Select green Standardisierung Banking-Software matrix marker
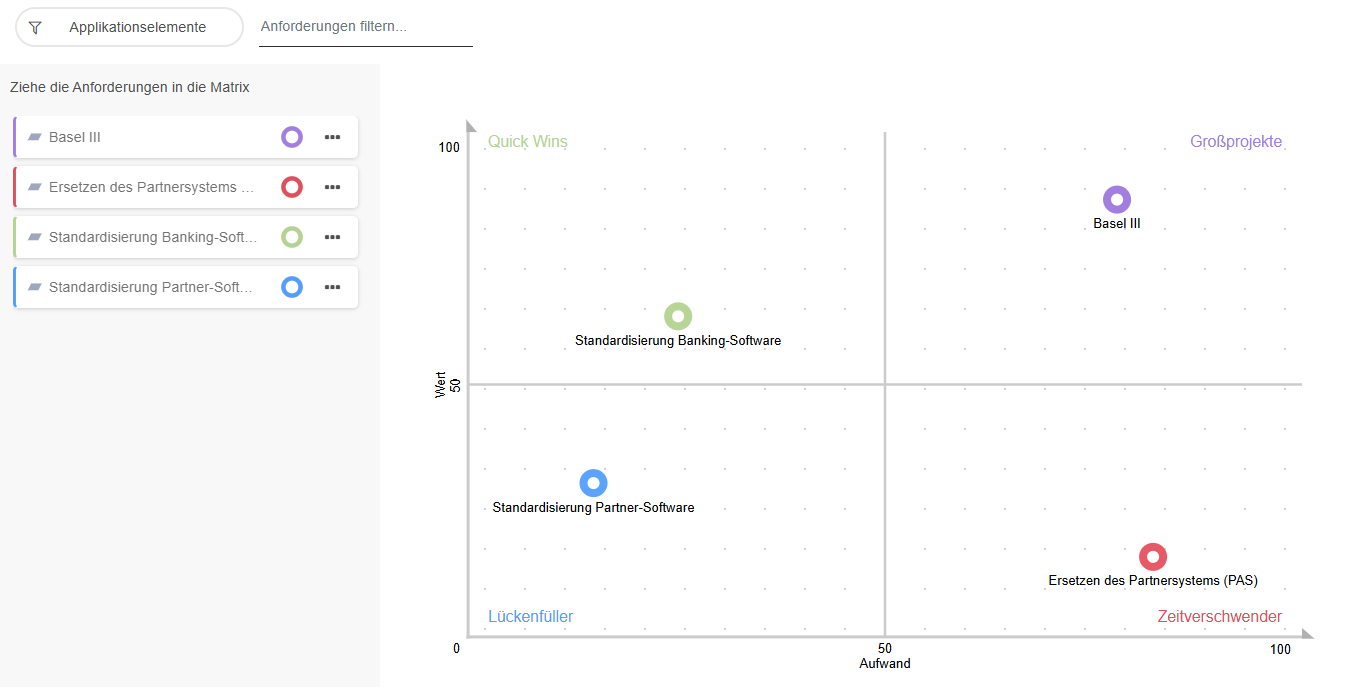This screenshot has height=687, width=1352. pos(678,316)
